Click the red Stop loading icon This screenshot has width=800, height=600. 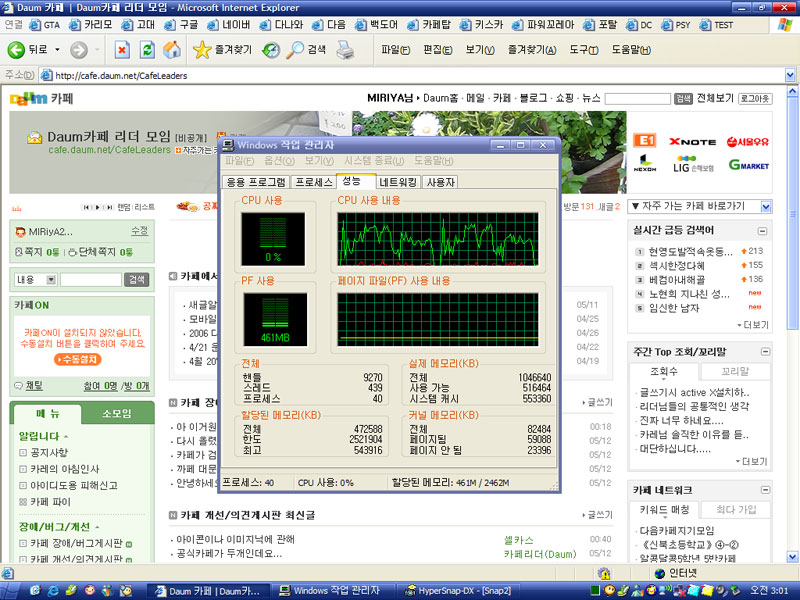pyautogui.click(x=121, y=49)
